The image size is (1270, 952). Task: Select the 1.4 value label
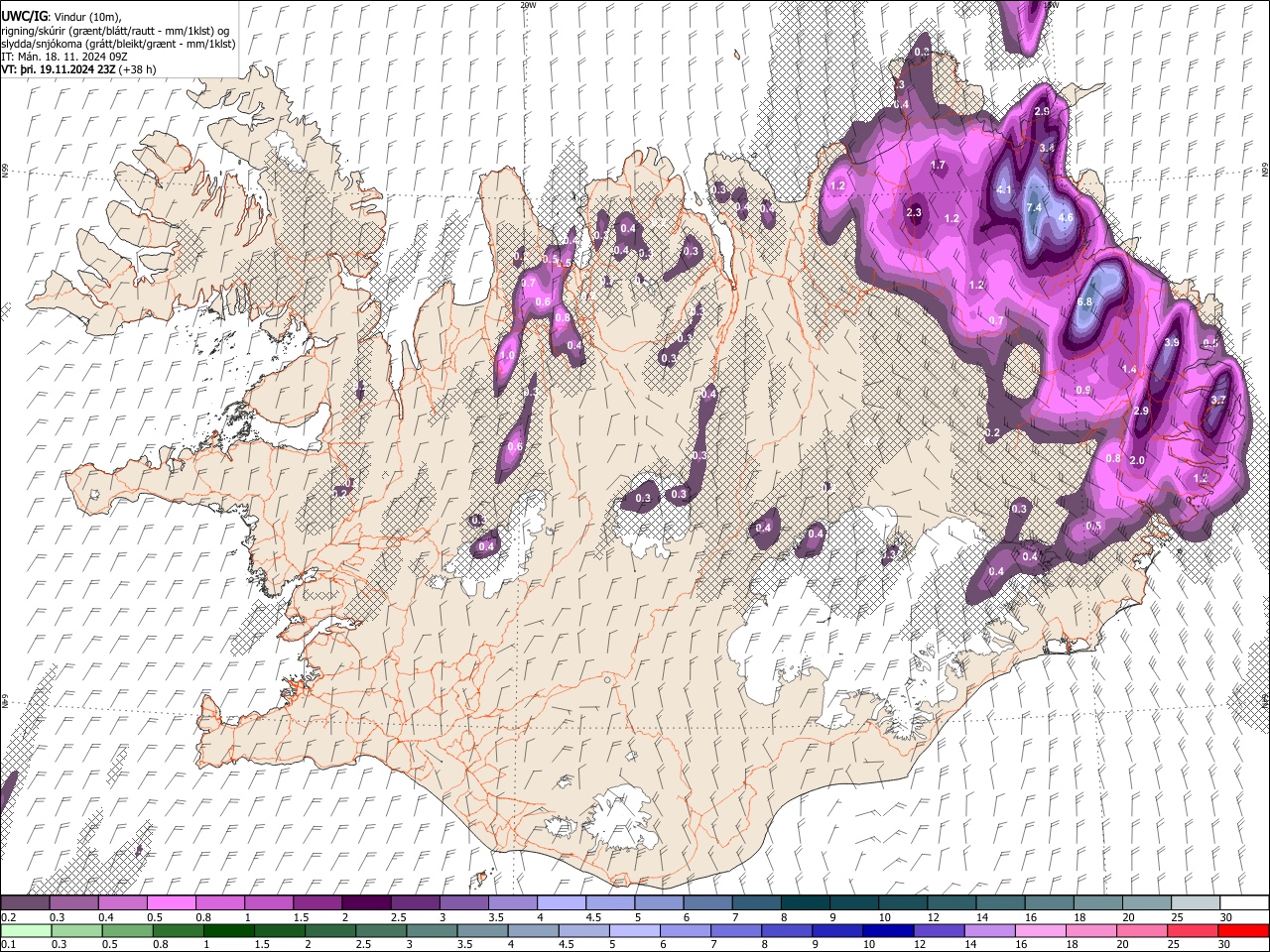point(1128,369)
